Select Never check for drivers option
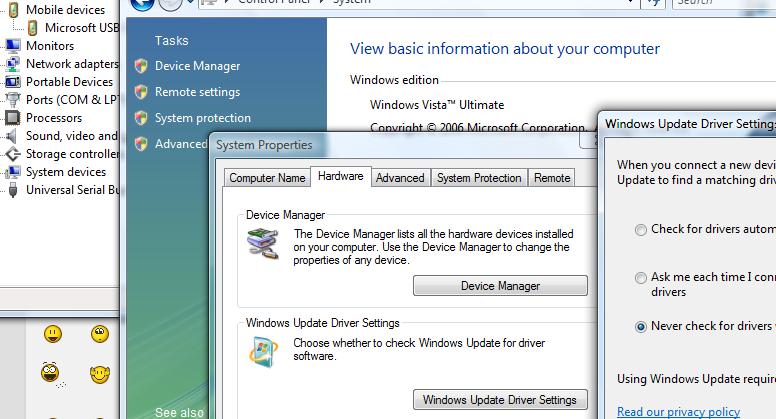The height and width of the screenshot is (419, 776). 640,327
